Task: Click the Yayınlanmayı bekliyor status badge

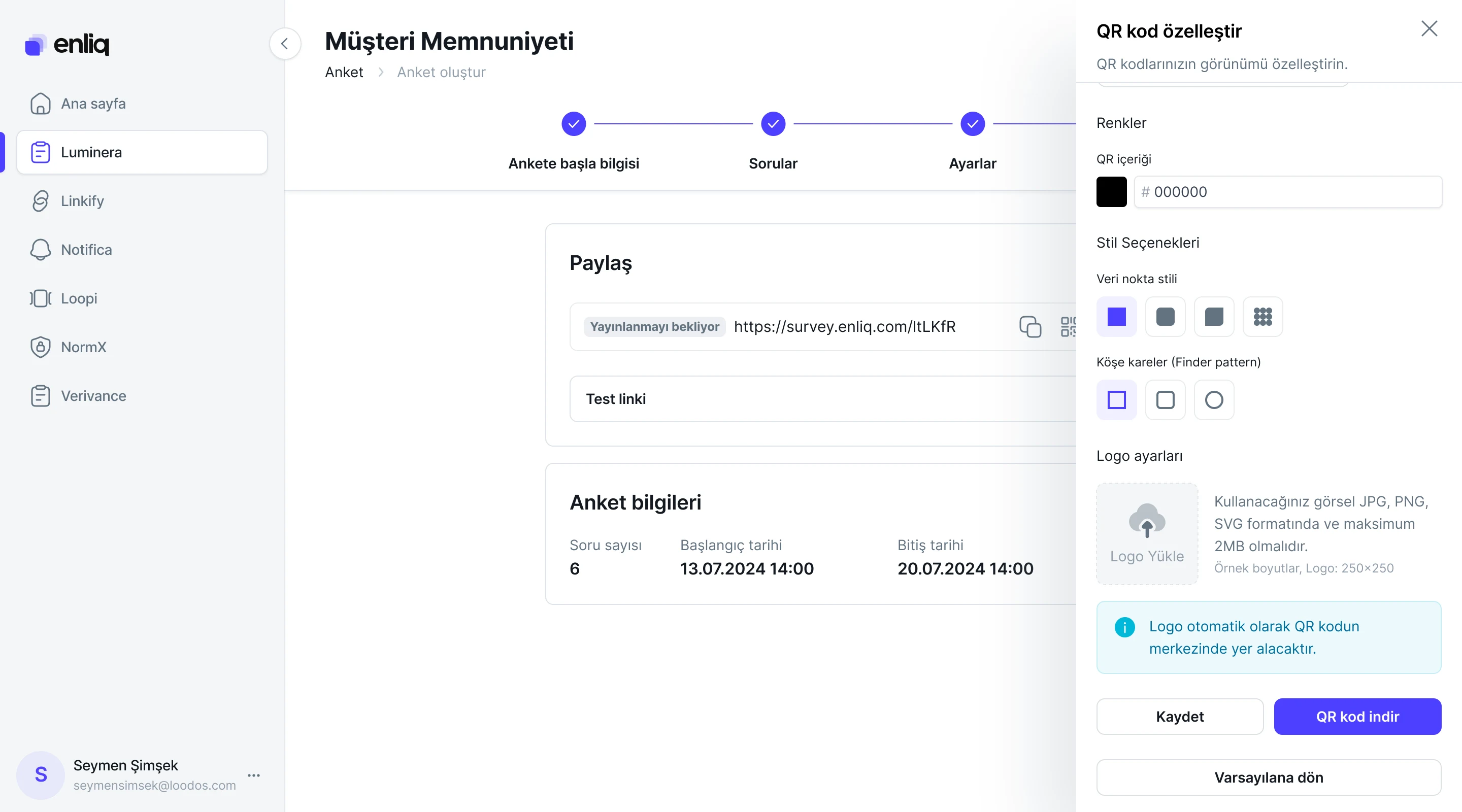Action: point(654,327)
